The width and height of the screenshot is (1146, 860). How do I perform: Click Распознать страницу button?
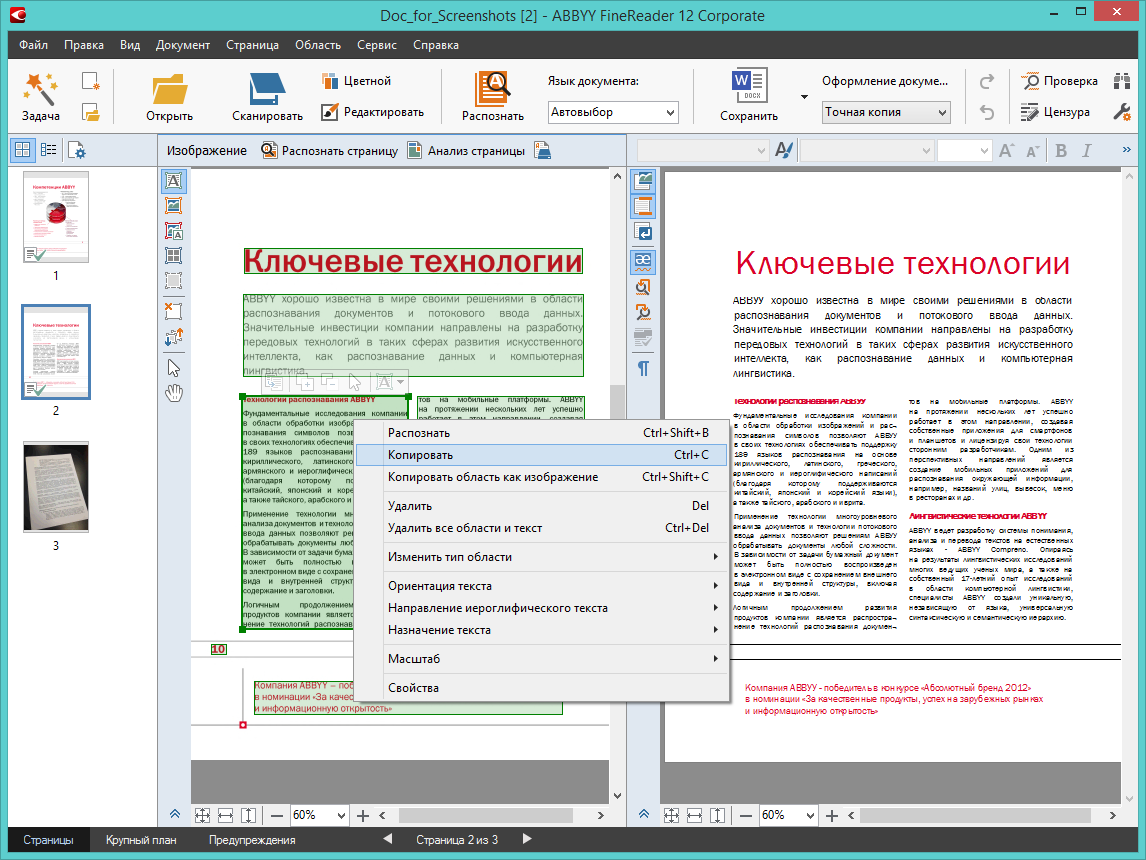point(330,151)
